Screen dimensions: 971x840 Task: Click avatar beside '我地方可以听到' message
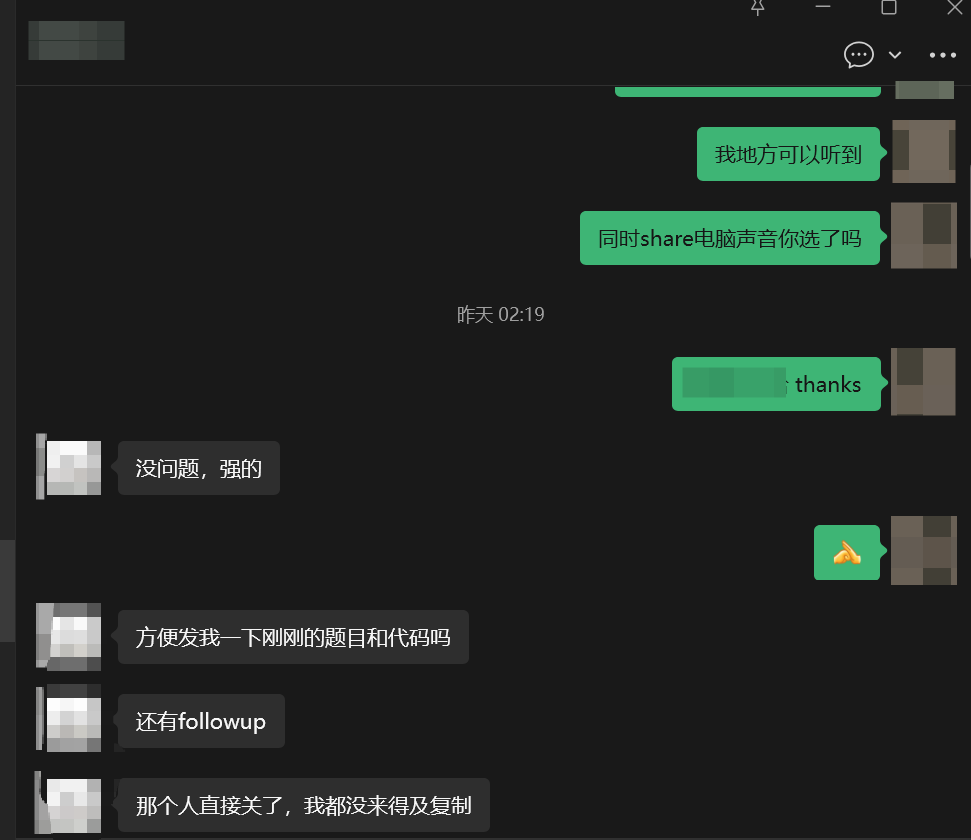pyautogui.click(x=923, y=151)
